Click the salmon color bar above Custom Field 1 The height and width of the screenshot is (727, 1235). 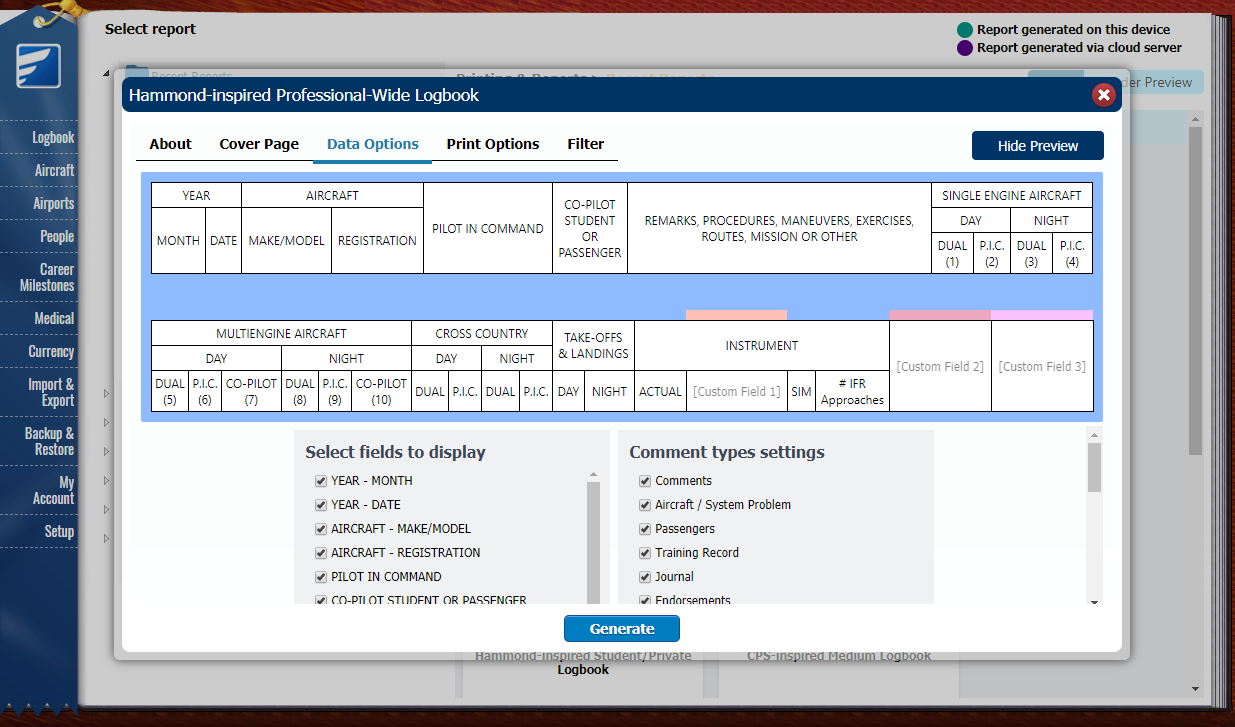(736, 315)
